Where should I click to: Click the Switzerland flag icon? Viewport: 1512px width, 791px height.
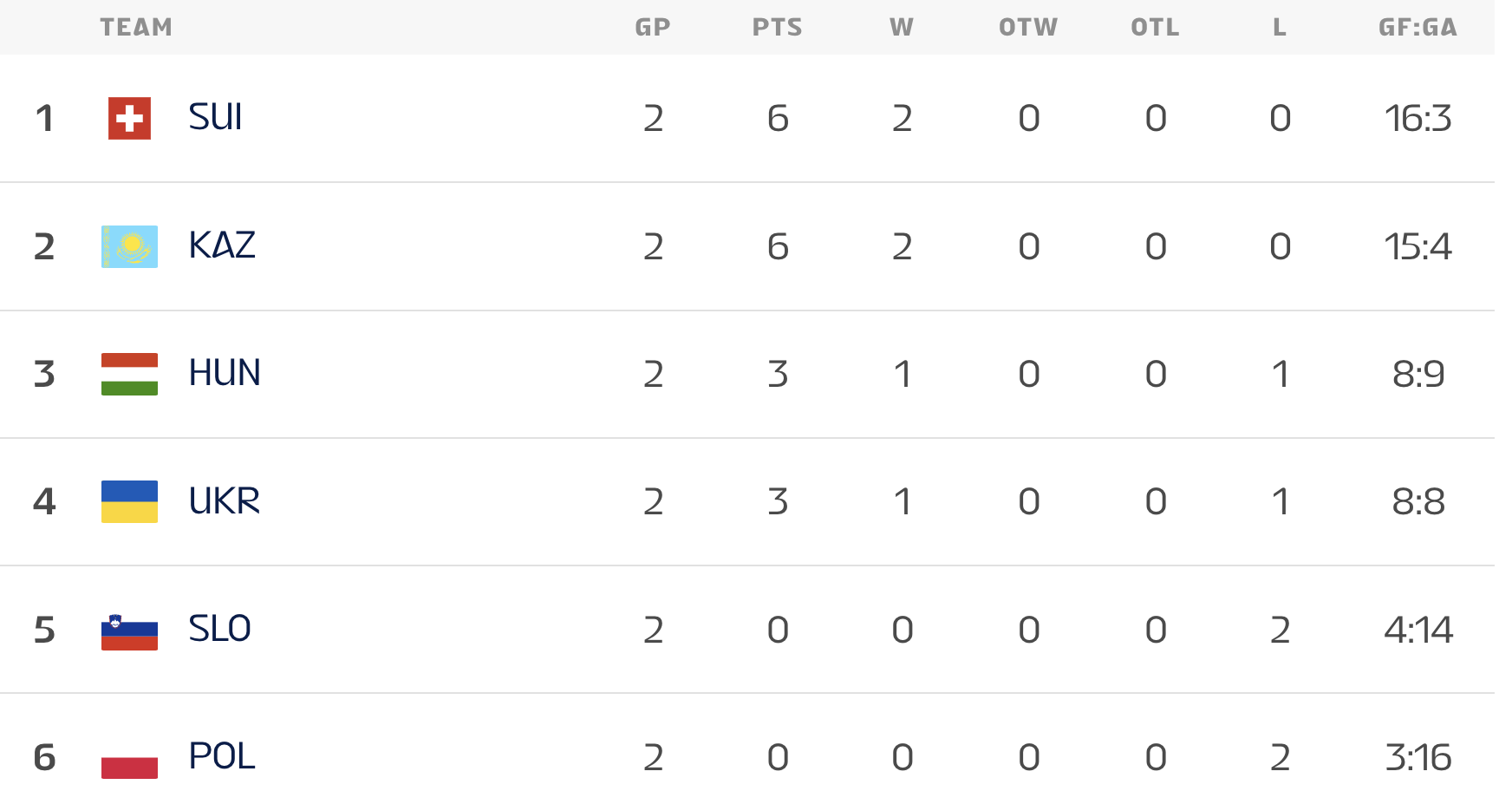129,118
